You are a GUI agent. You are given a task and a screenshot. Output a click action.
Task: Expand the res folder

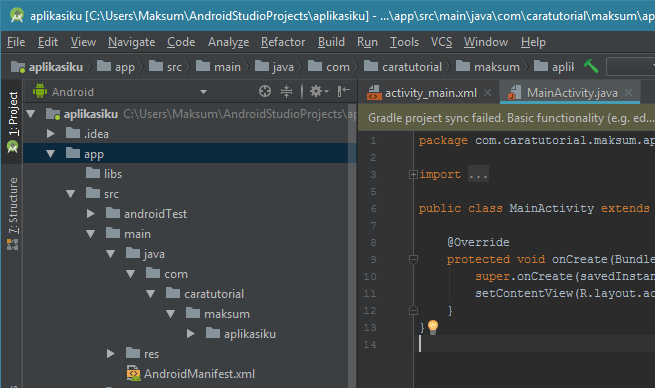[111, 354]
